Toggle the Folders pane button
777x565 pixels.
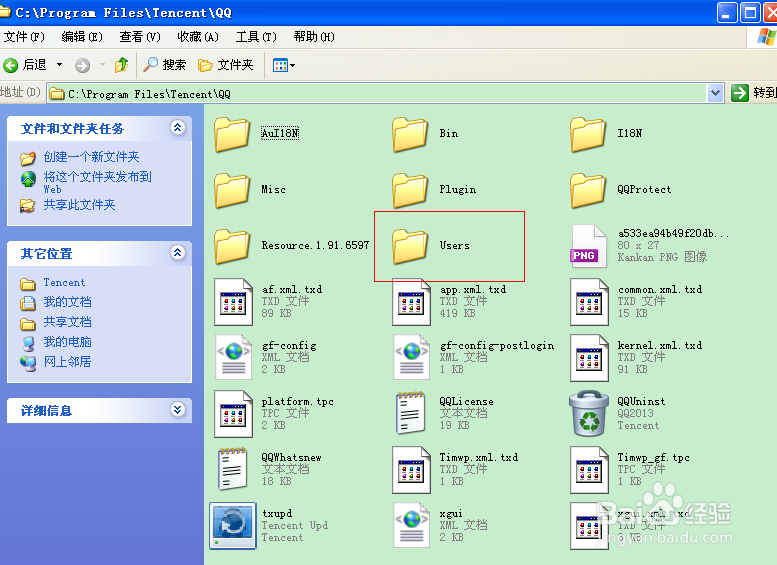226,65
